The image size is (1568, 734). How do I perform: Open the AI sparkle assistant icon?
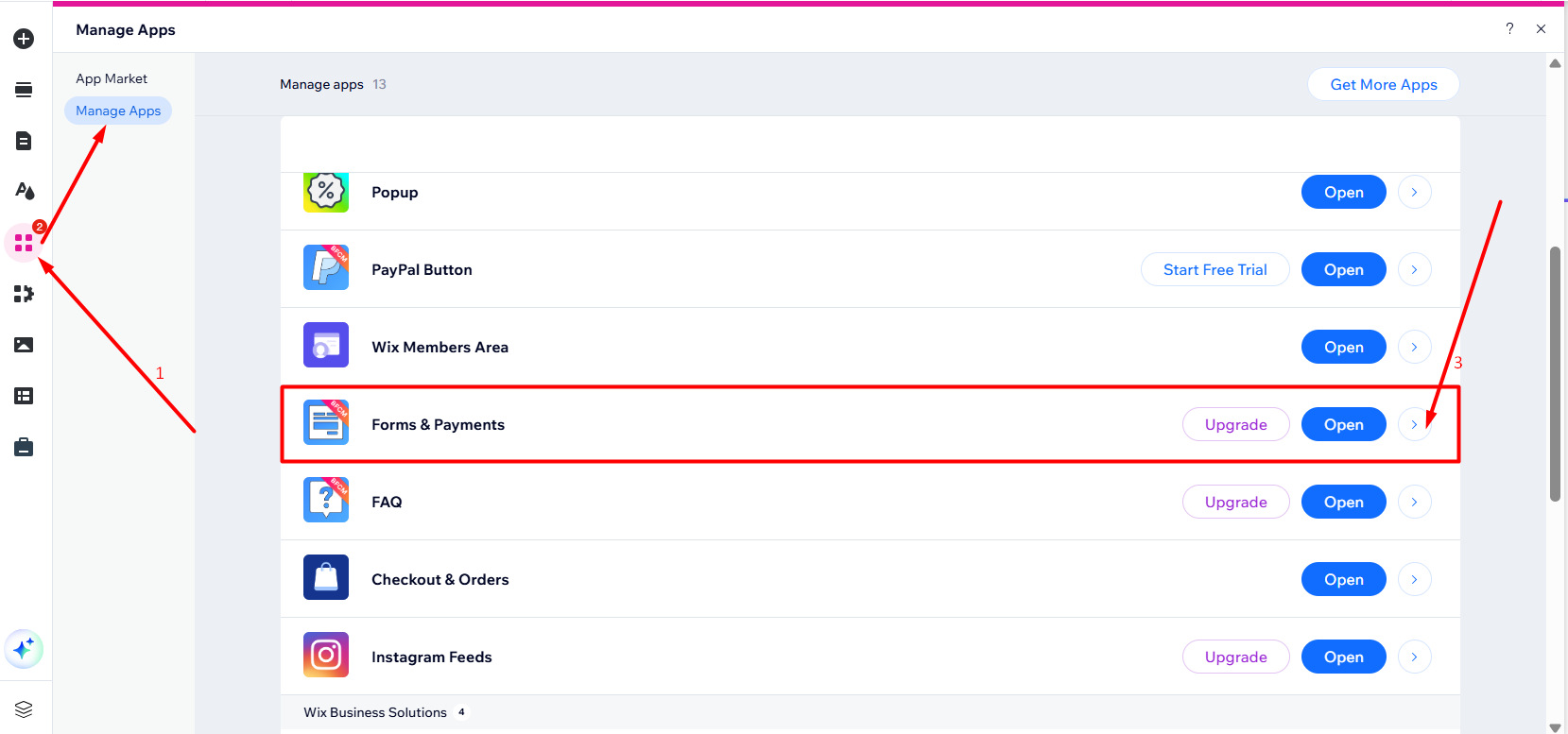[24, 649]
